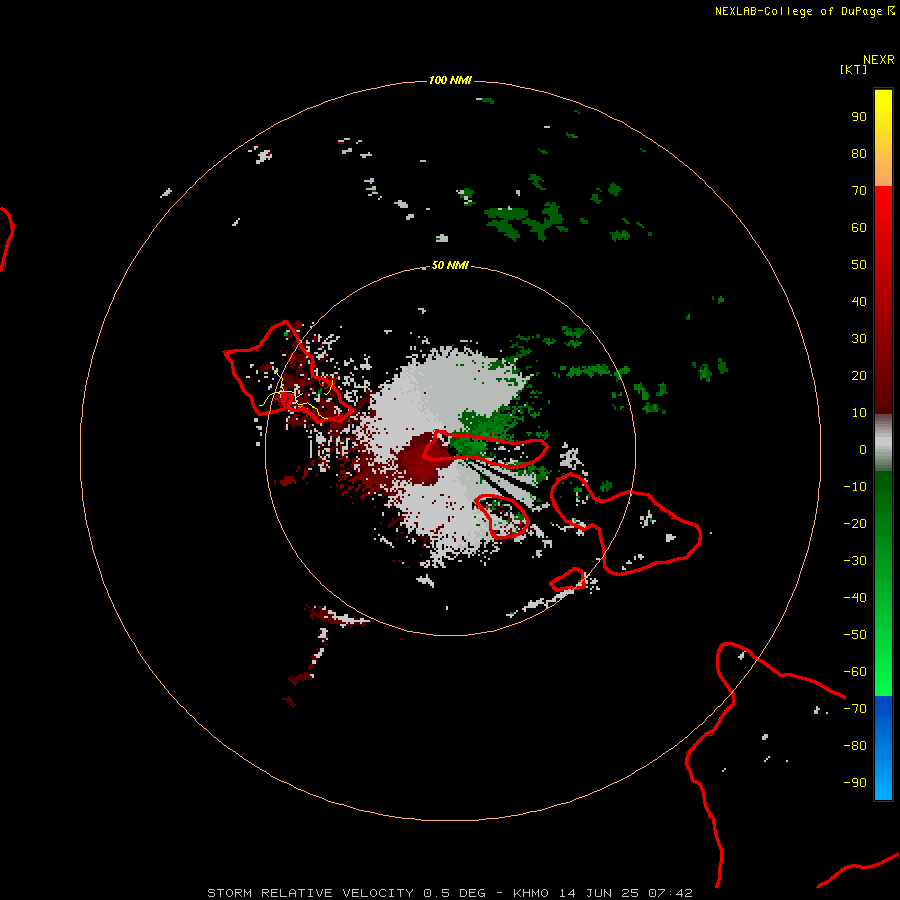Viewport: 900px width, 900px height.
Task: Click the 14 JUN 25 date stamp
Action: click(599, 893)
